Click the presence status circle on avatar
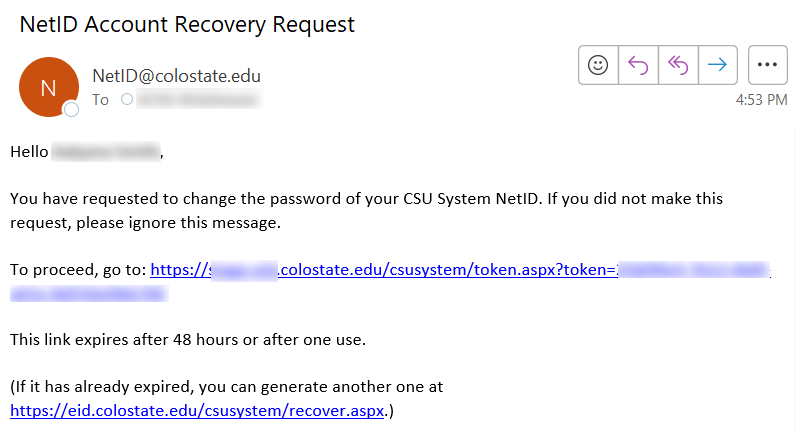 pos(71,109)
